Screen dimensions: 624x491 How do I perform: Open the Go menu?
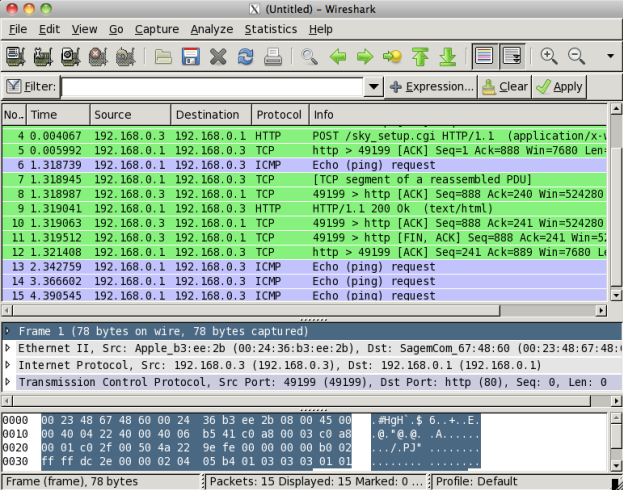116,29
